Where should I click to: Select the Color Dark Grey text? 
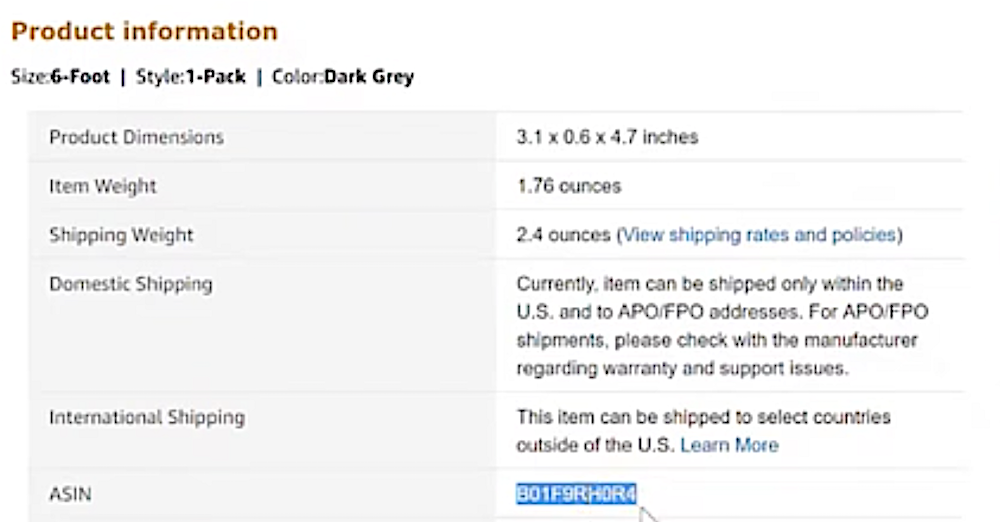tap(343, 77)
